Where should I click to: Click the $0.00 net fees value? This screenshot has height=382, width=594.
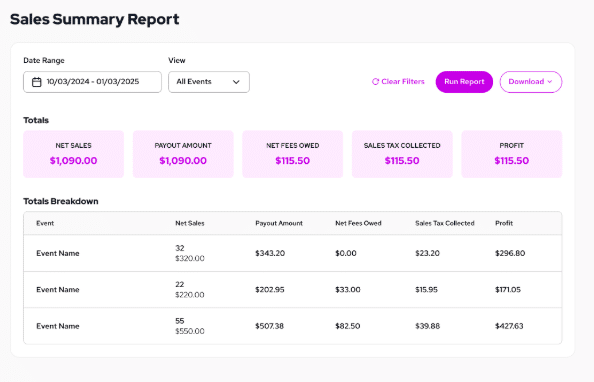point(345,253)
